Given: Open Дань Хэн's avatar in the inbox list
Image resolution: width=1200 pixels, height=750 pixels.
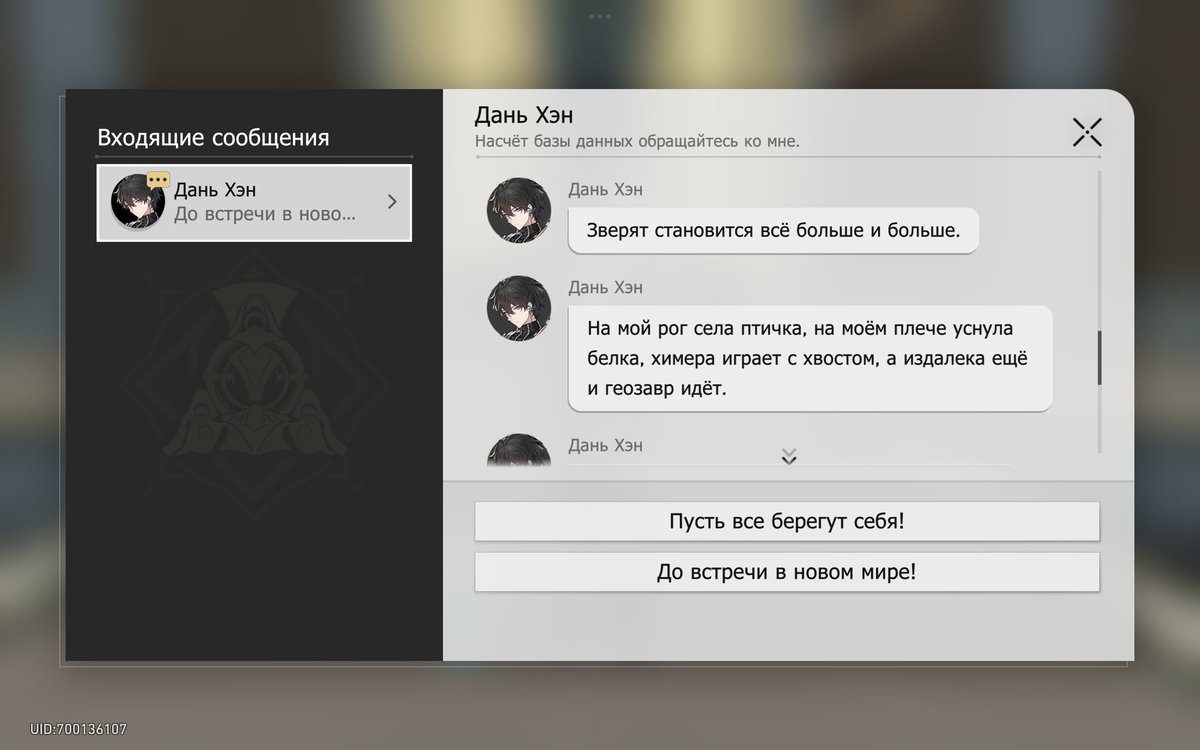Looking at the screenshot, I should tap(137, 202).
